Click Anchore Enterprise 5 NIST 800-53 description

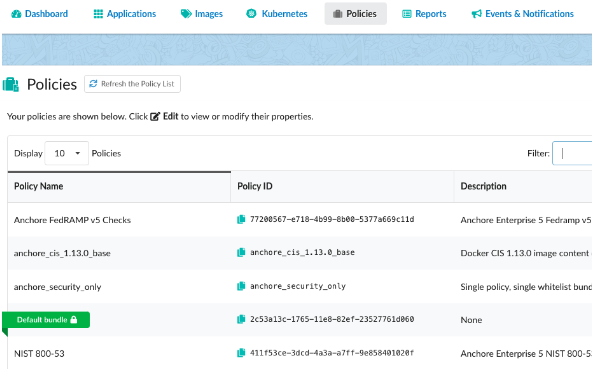[526, 354]
